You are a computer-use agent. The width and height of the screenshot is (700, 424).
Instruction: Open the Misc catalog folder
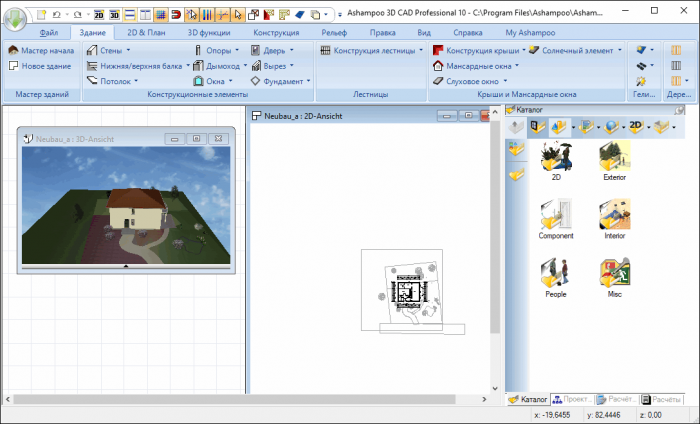(x=614, y=277)
